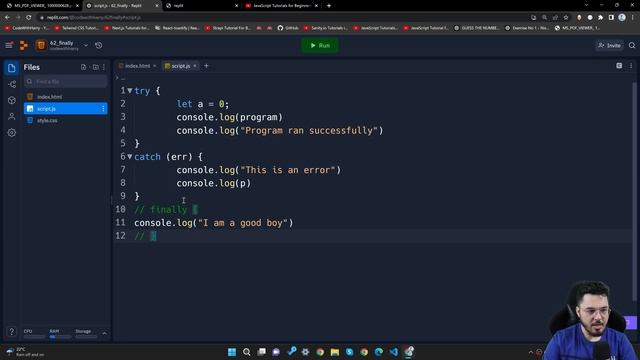Run the code with the green Run button

[x=320, y=45]
